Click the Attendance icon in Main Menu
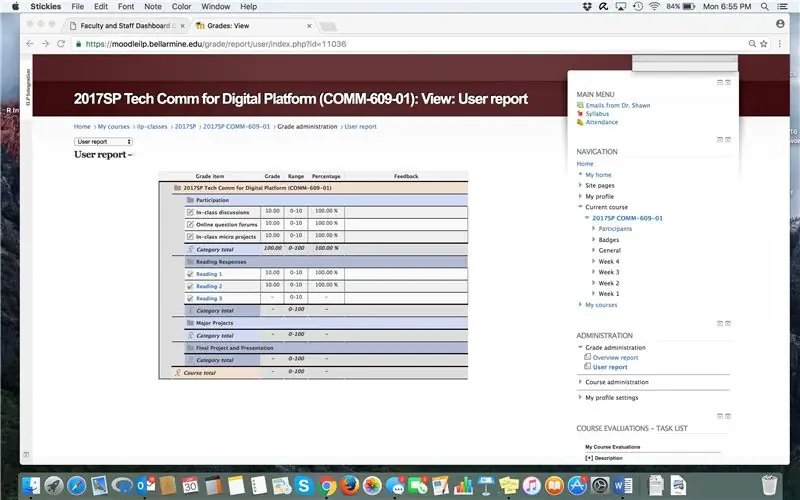The width and height of the screenshot is (800, 500). 580,122
